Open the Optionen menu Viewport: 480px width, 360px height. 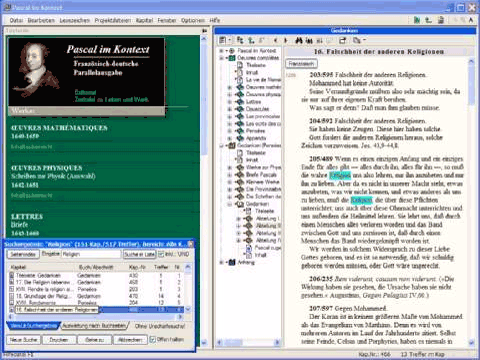[193, 20]
